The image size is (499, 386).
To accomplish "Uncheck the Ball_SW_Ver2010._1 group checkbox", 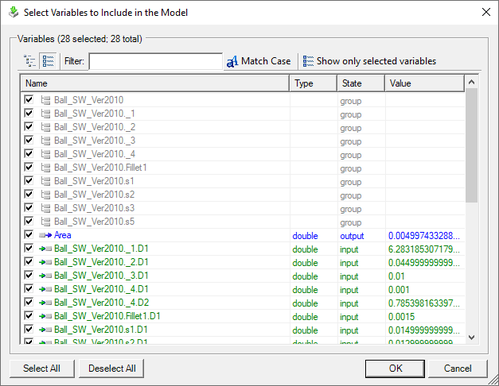I will pos(29,113).
